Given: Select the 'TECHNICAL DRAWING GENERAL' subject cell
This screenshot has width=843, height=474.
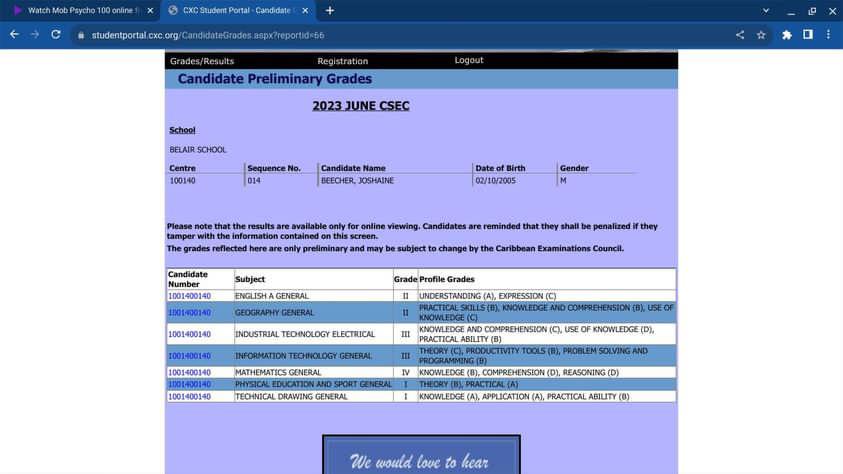Looking at the screenshot, I should tap(313, 397).
